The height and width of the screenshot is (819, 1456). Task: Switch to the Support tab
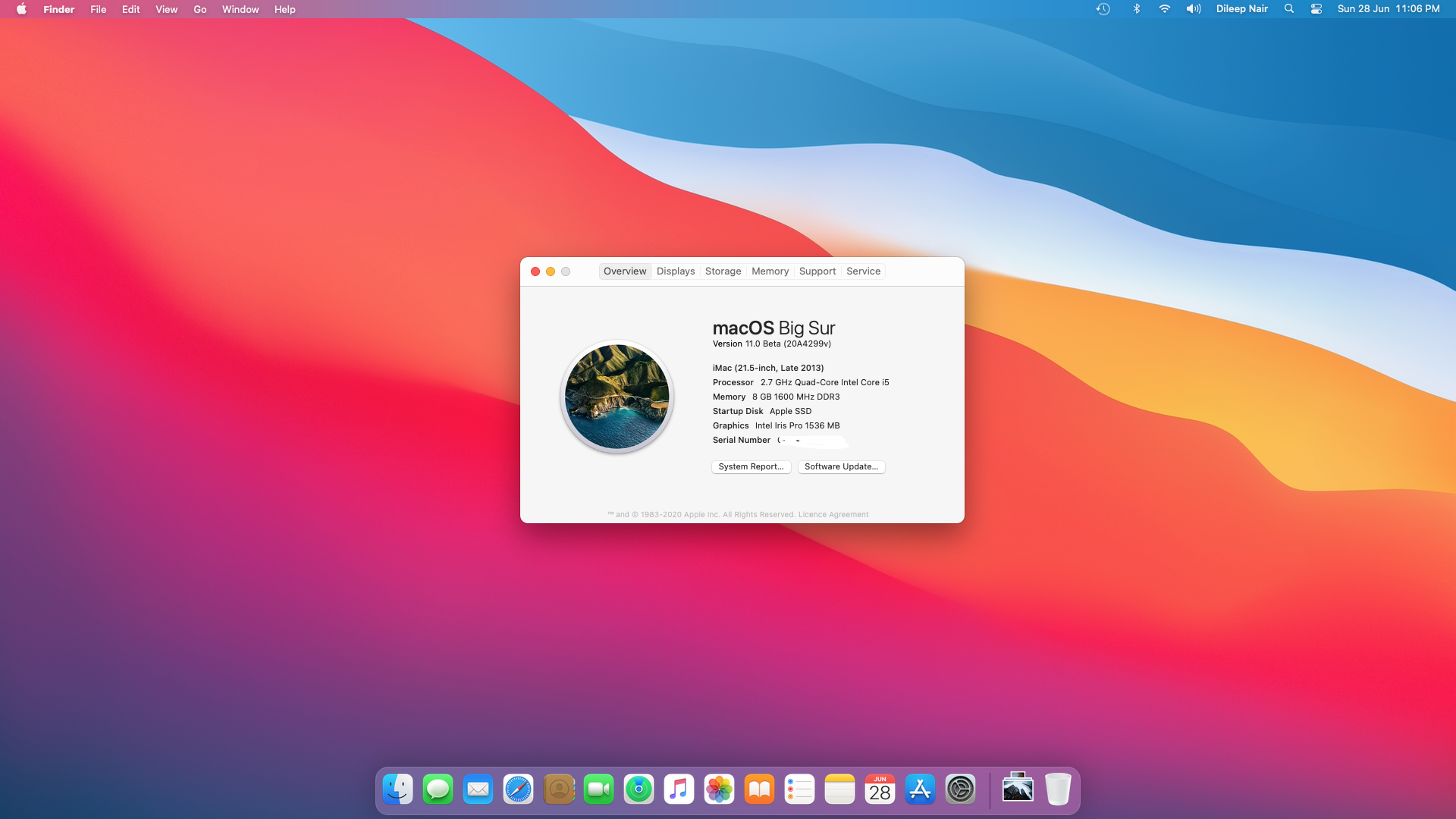coord(817,271)
